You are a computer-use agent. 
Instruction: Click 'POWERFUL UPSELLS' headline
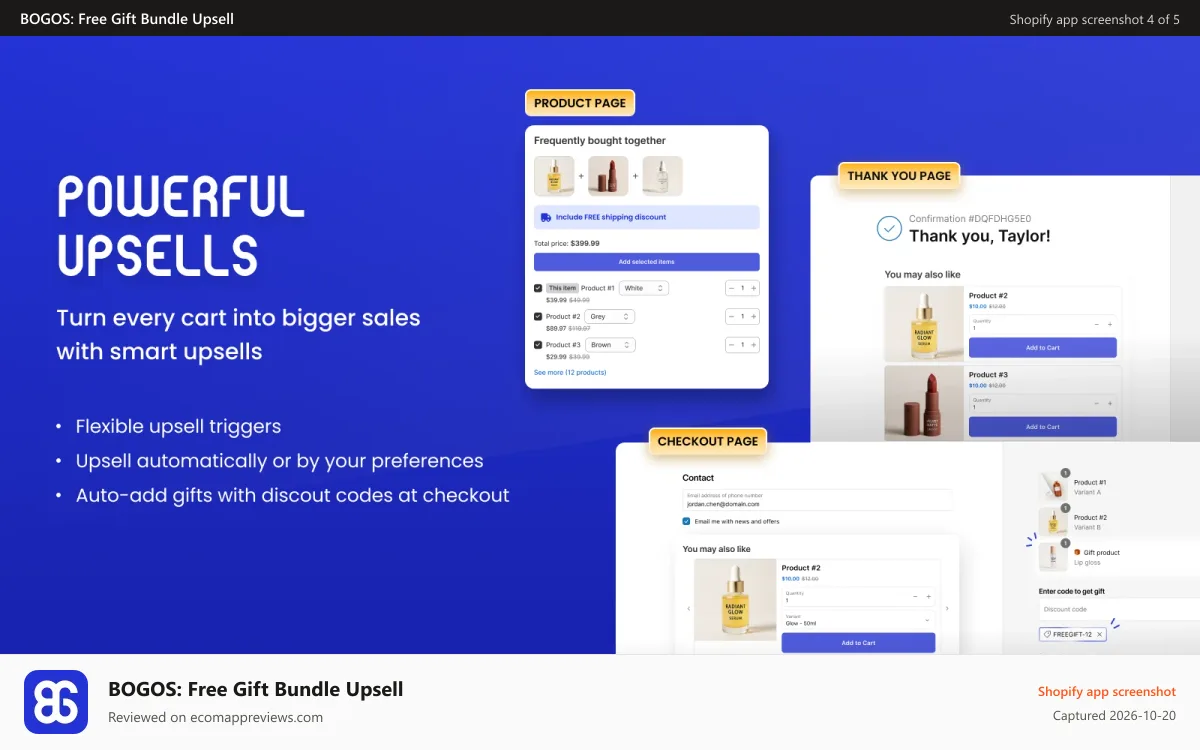coord(181,225)
